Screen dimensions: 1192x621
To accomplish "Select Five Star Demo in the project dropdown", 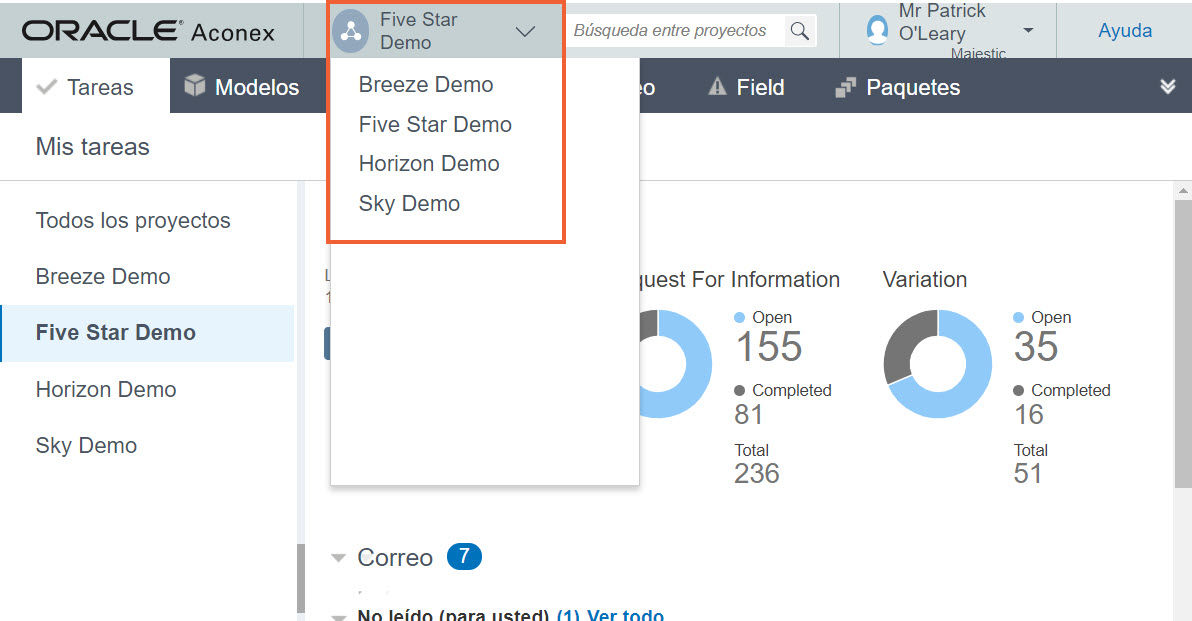I will tap(435, 124).
